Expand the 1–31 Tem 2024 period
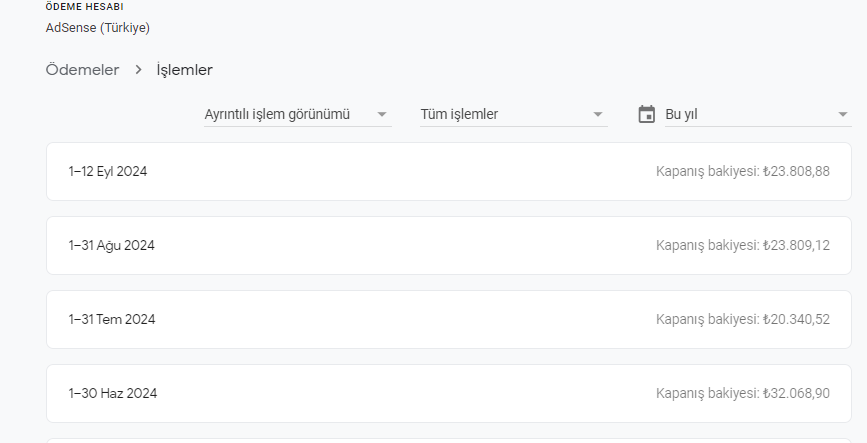The image size is (867, 443). (x=448, y=320)
